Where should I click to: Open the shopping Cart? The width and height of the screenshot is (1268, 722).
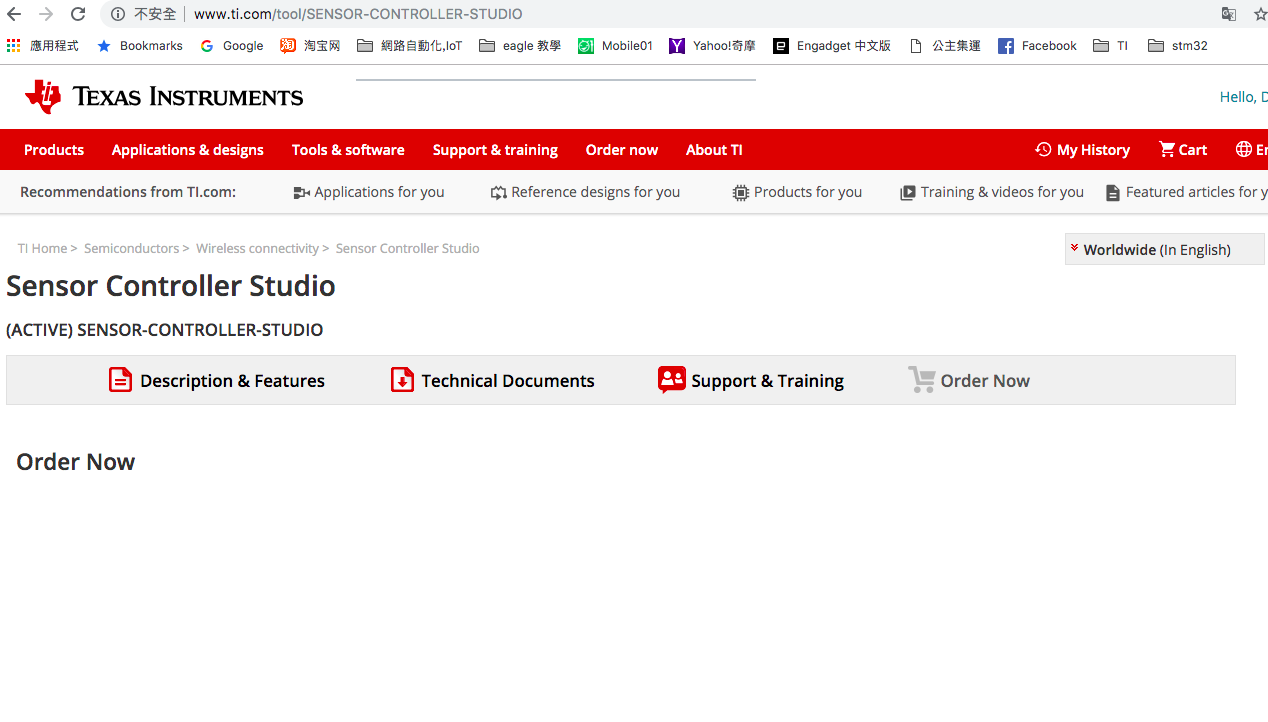coord(1183,150)
